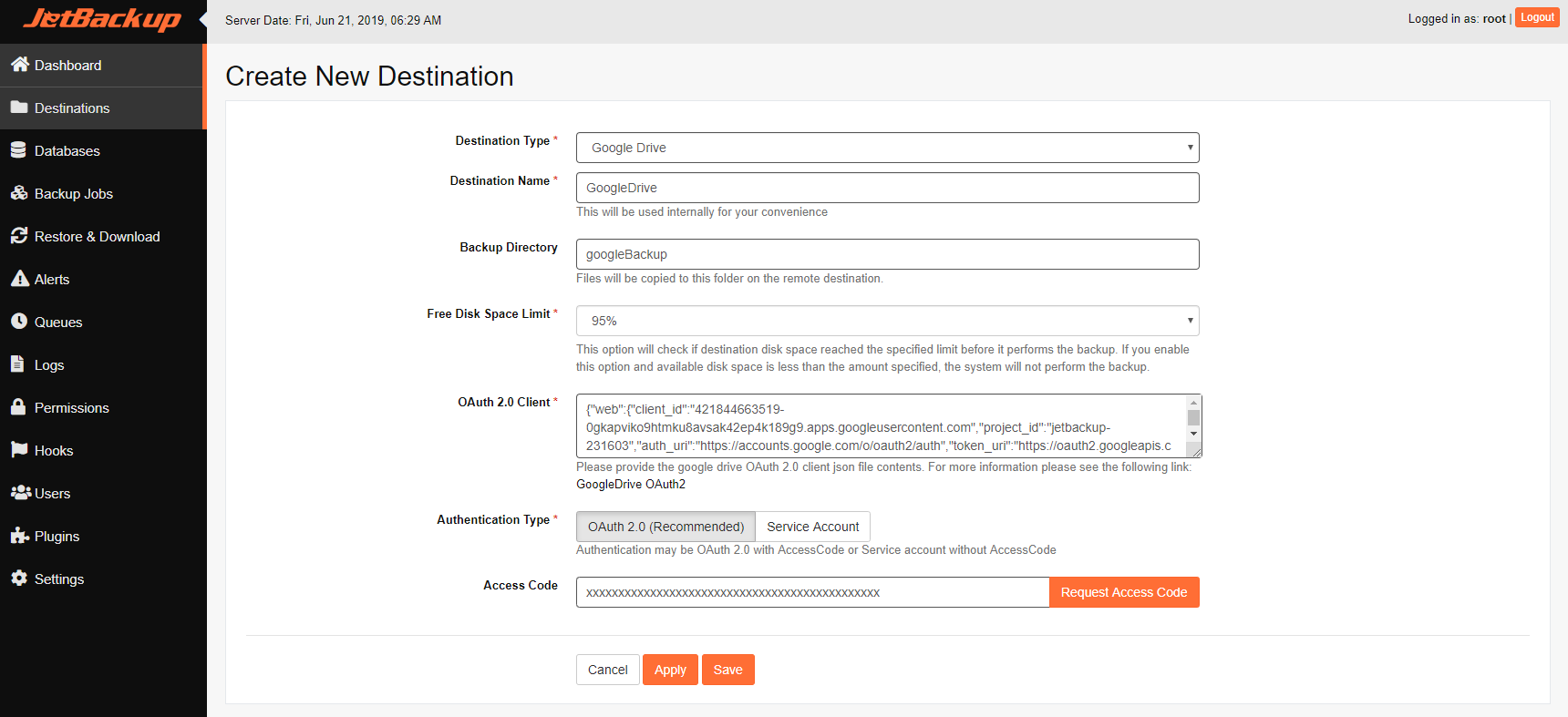Click the Settings gear icon
The image size is (1568, 717).
pos(19,578)
